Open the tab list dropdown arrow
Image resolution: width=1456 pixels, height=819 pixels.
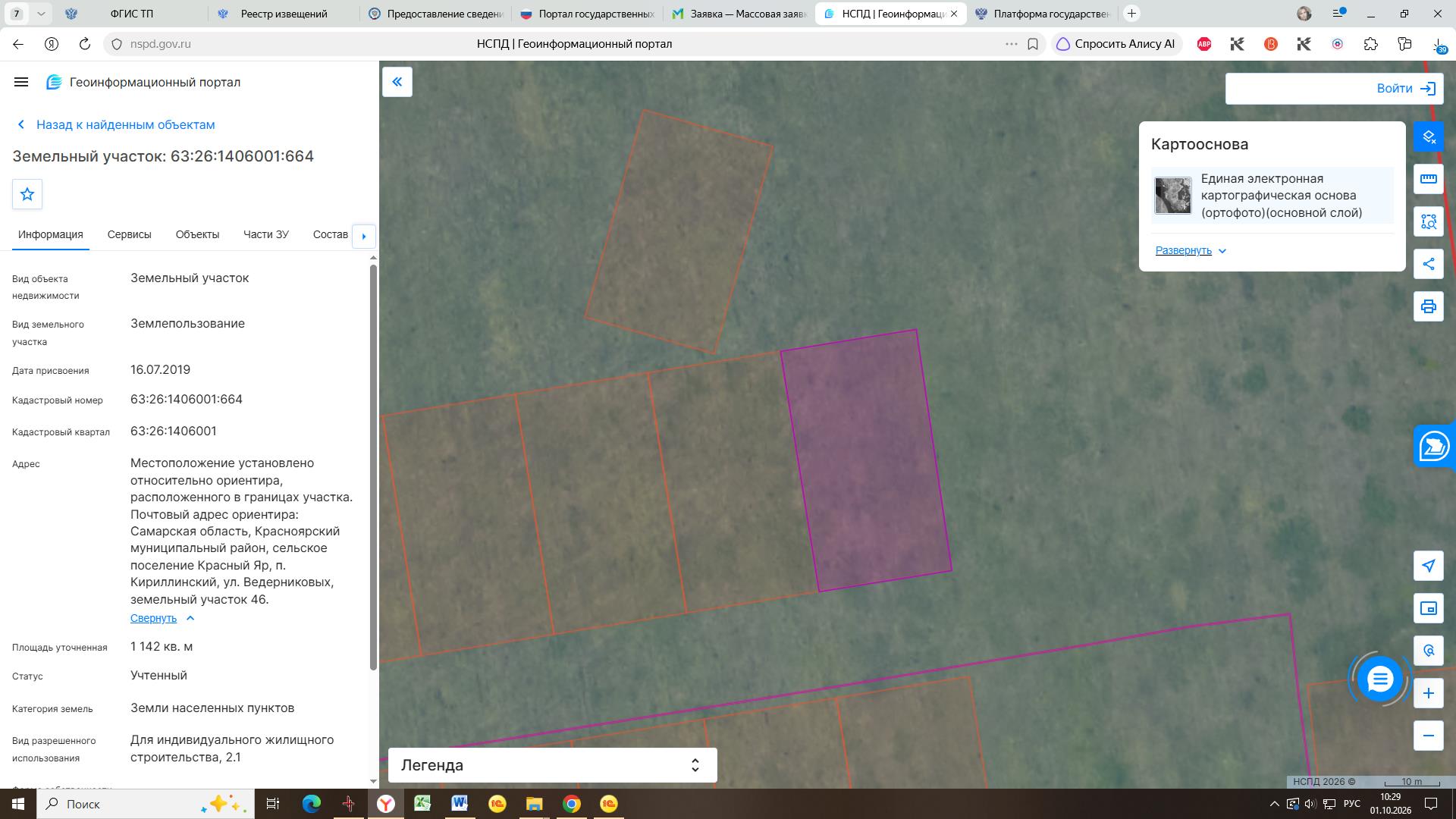41,14
